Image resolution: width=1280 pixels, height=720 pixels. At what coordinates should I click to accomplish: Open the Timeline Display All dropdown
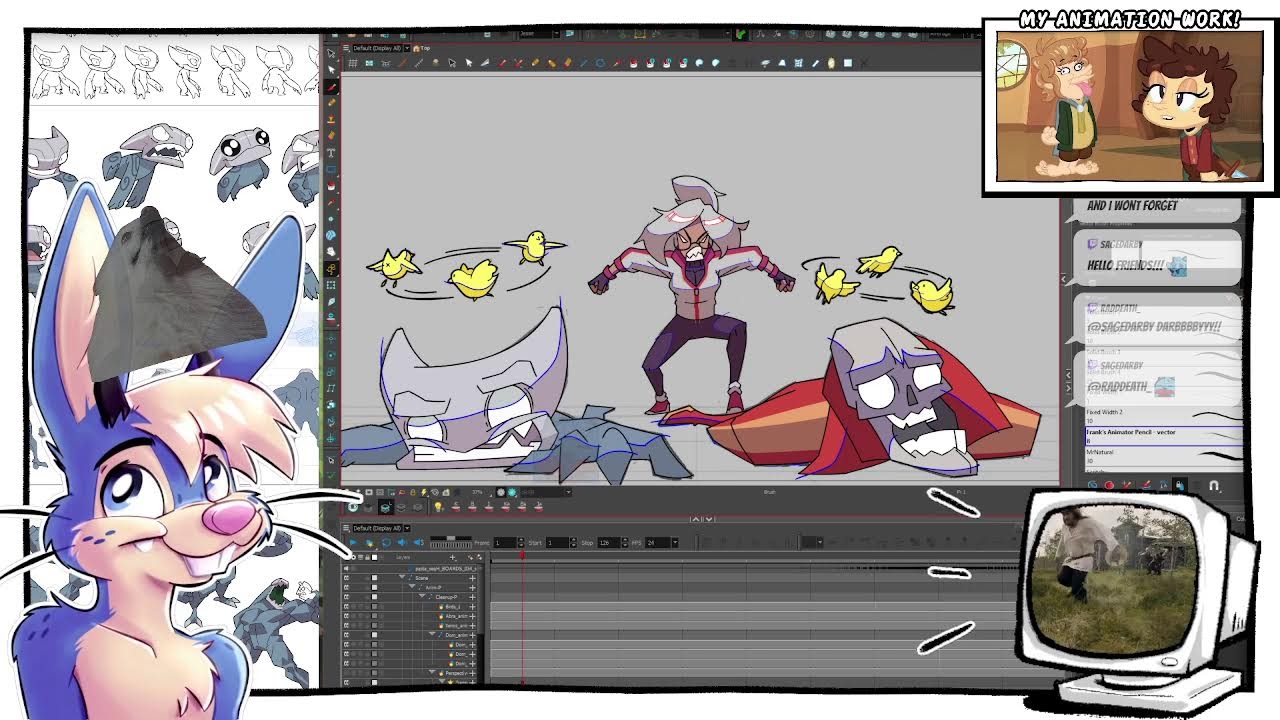(407, 528)
